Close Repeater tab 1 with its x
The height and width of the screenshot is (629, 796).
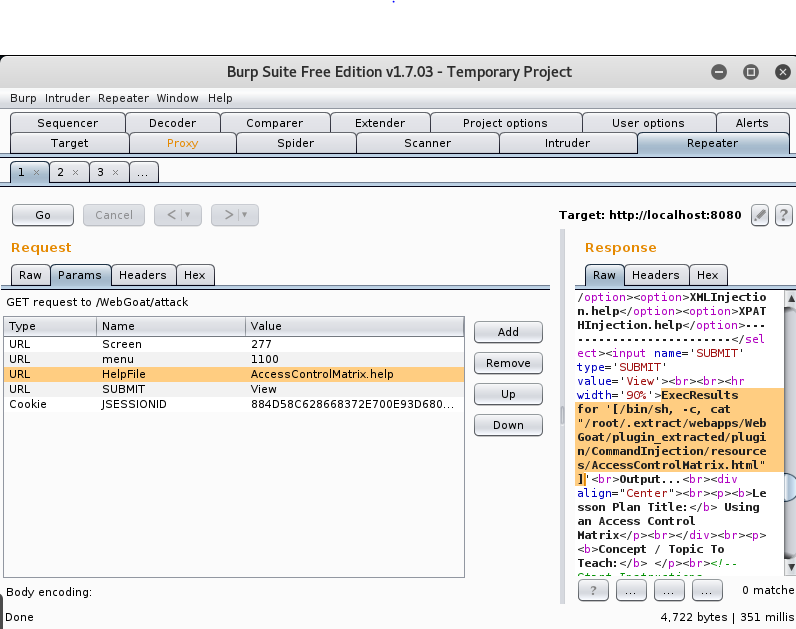point(37,173)
